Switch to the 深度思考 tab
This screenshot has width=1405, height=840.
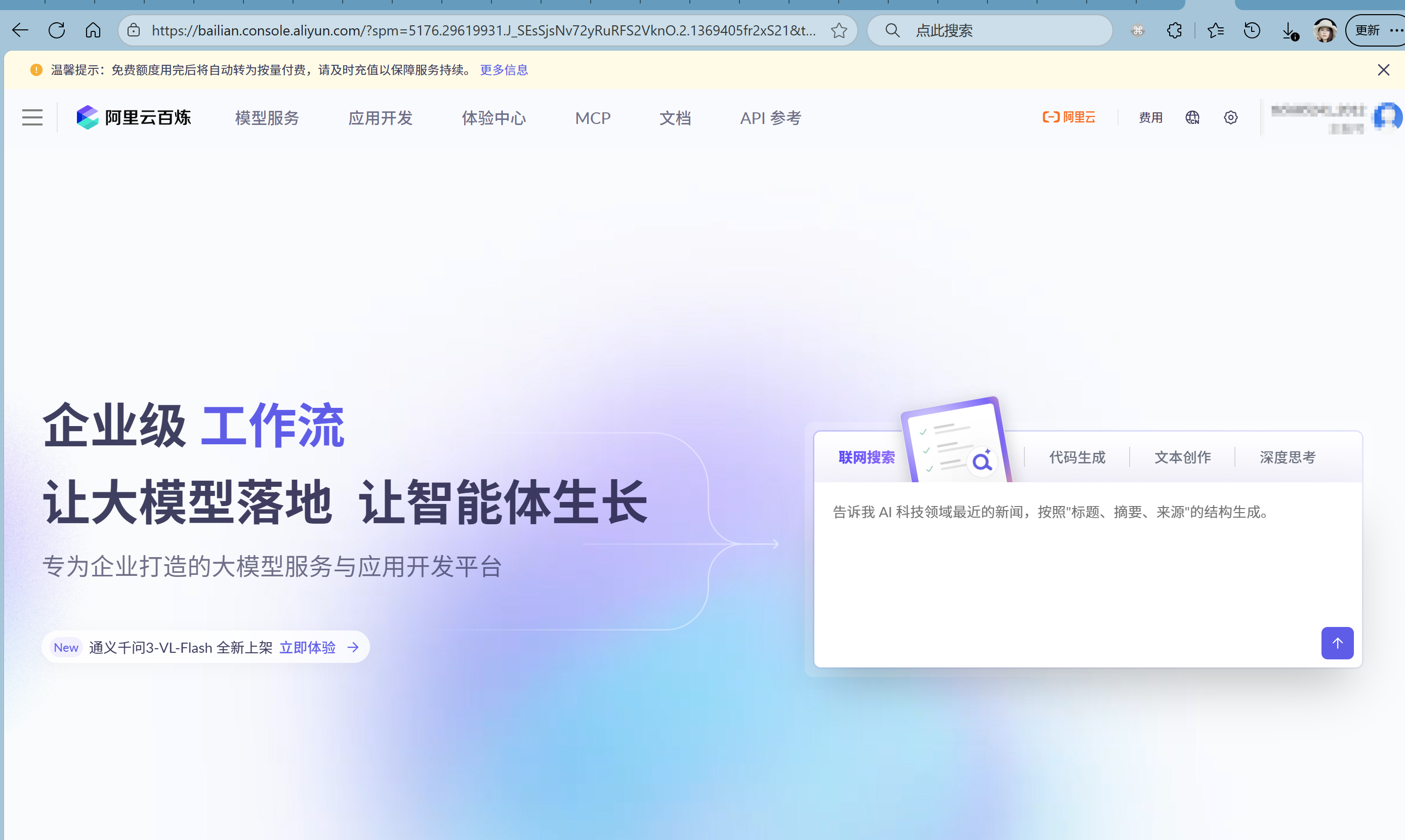coord(1287,457)
